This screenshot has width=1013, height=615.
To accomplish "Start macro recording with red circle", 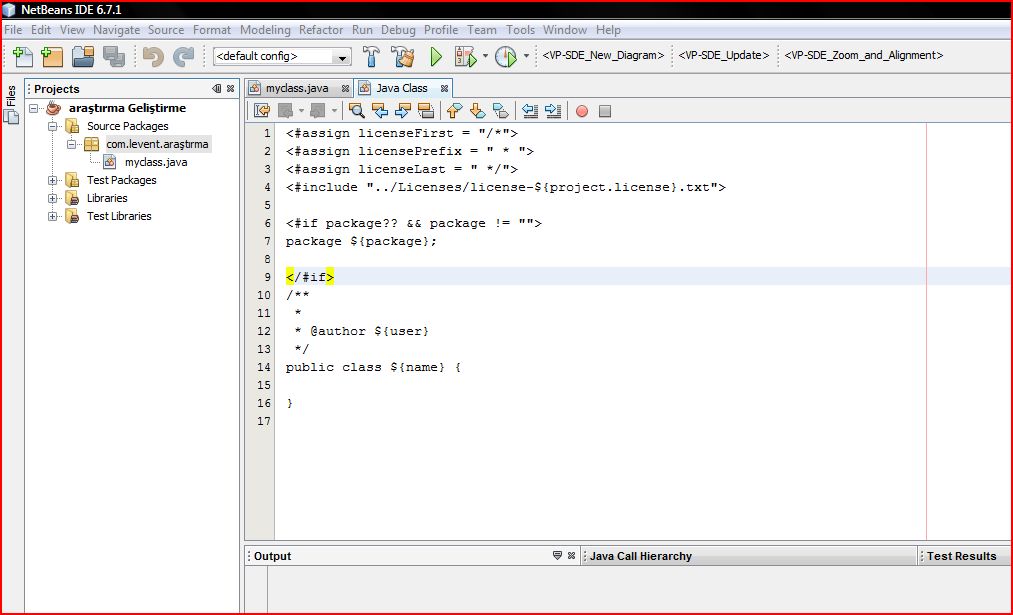I will pos(581,111).
